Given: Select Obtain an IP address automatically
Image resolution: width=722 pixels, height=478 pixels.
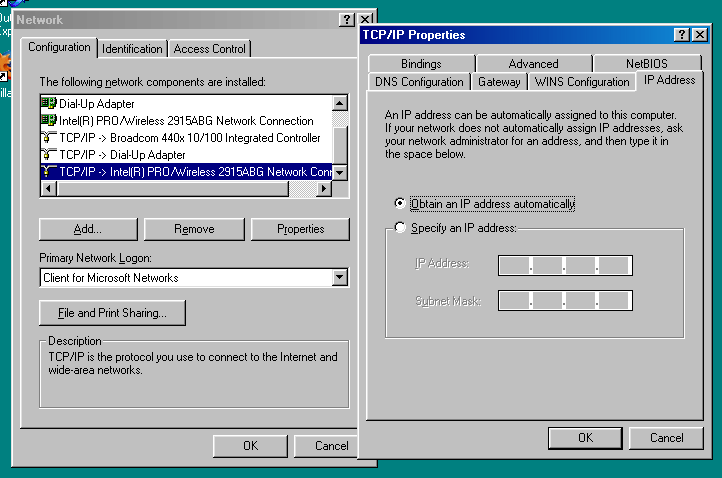Looking at the screenshot, I should pos(400,204).
